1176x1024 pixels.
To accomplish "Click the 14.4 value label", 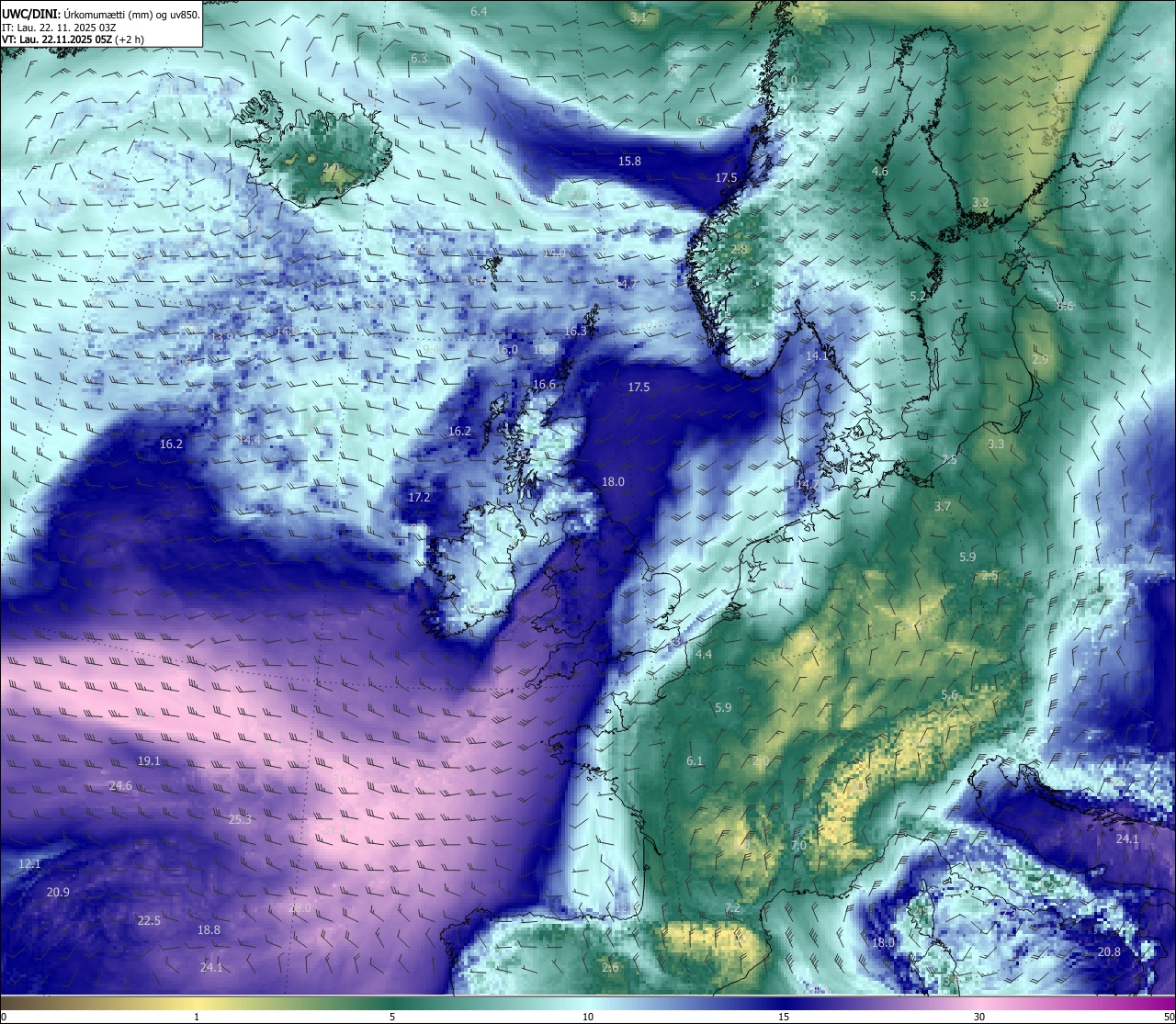I will 249,440.
